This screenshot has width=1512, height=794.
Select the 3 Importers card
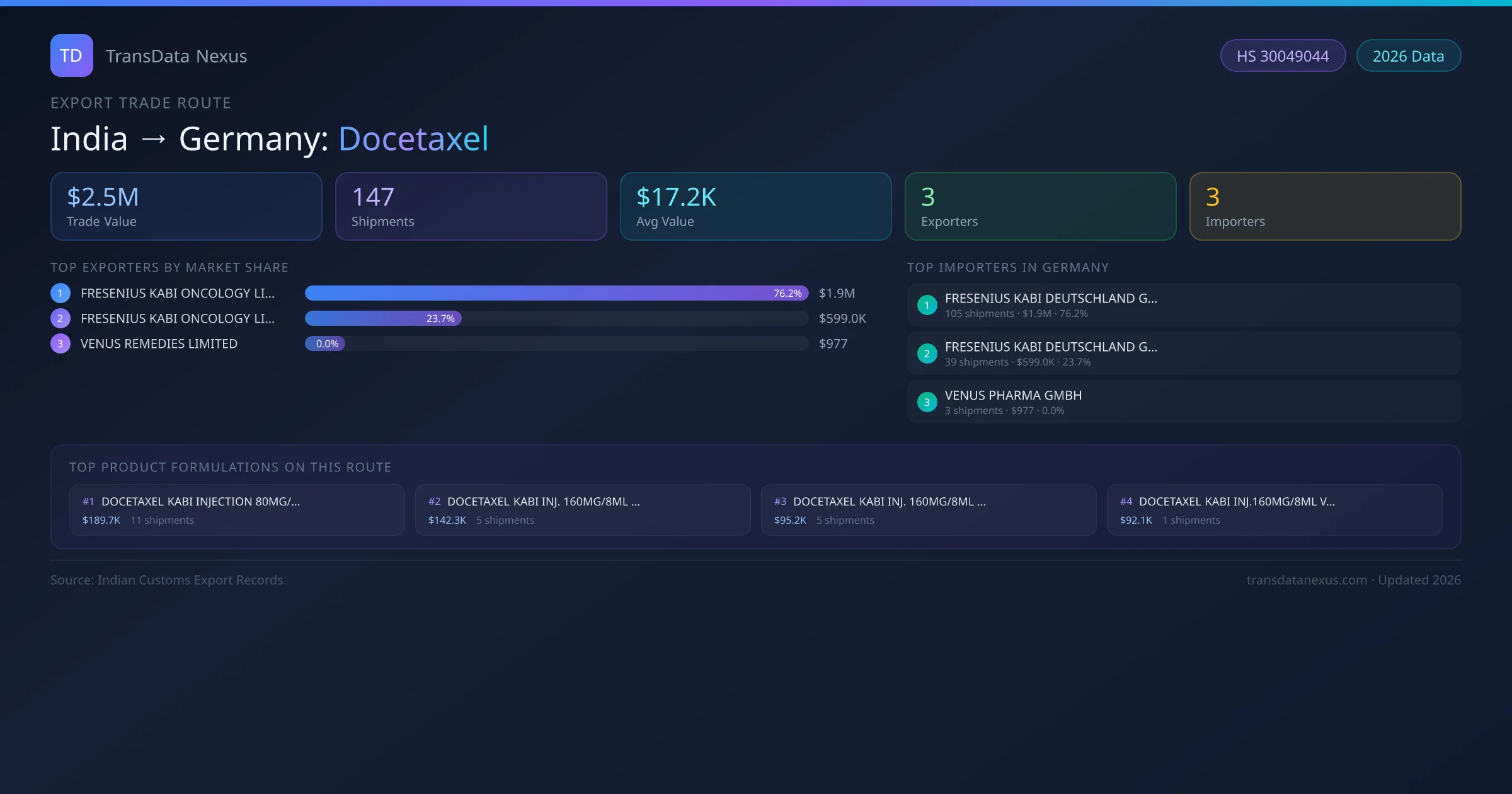pyautogui.click(x=1325, y=206)
